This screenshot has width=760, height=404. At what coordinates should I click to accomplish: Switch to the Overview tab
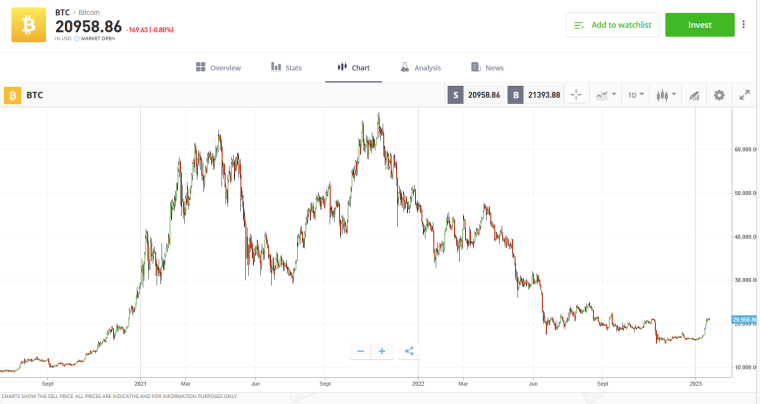click(218, 68)
